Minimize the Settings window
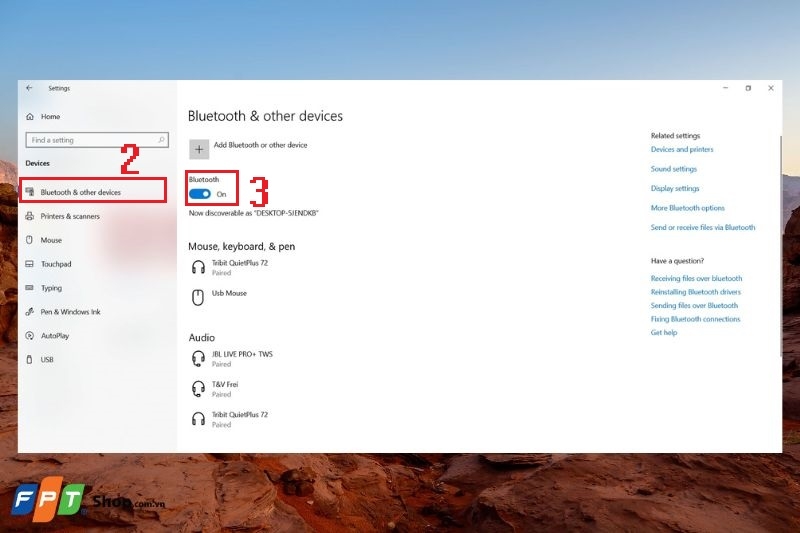The height and width of the screenshot is (533, 800). (725, 88)
